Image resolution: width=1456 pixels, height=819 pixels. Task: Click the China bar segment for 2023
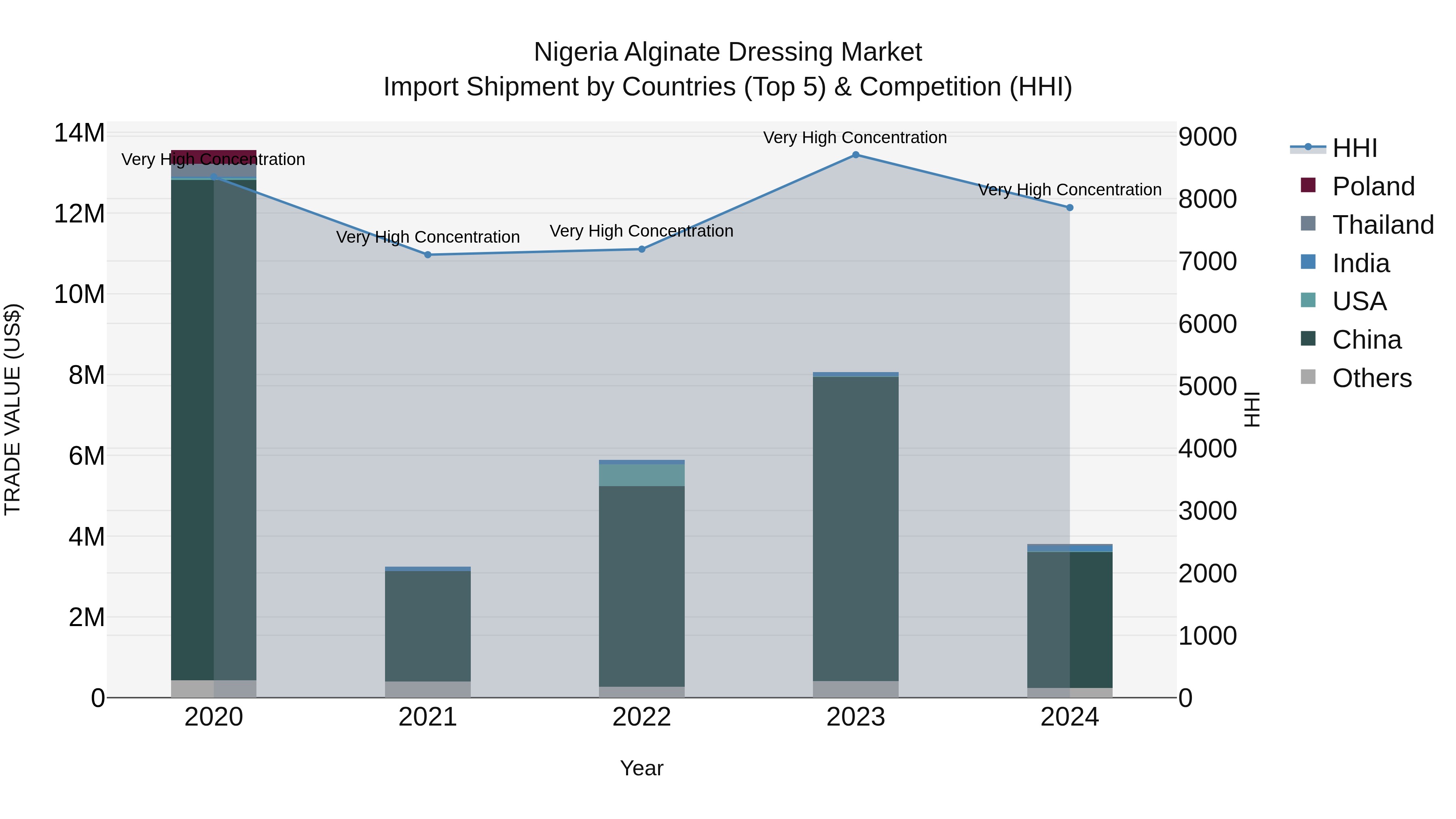point(856,529)
